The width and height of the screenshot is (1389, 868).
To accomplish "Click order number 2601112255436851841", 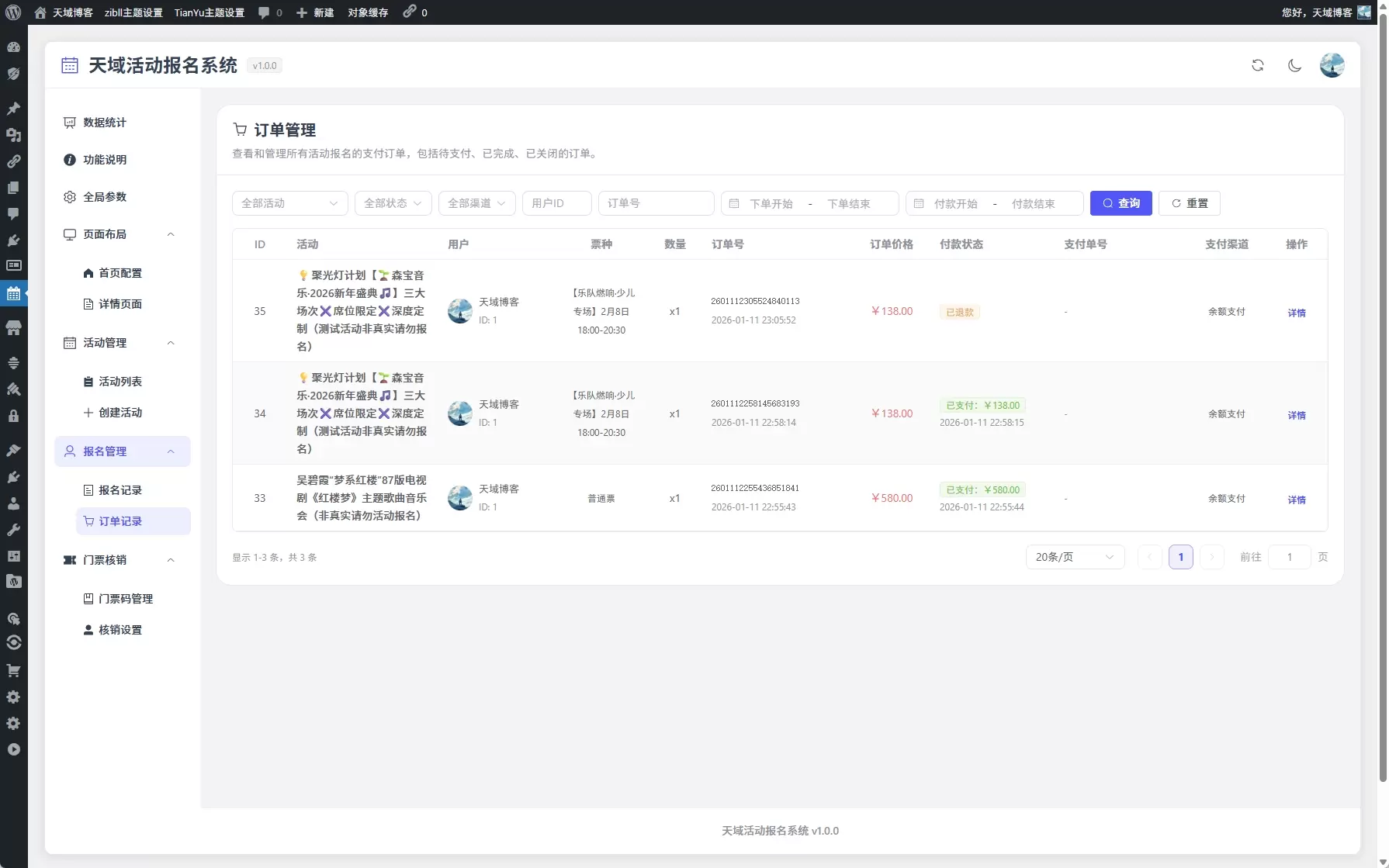I will pos(755,488).
